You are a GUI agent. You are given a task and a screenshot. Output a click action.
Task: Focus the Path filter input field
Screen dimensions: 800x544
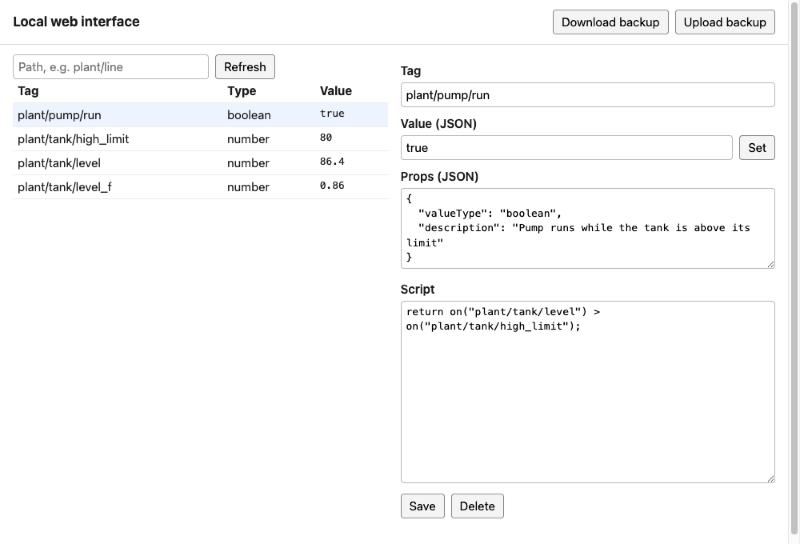tap(111, 67)
